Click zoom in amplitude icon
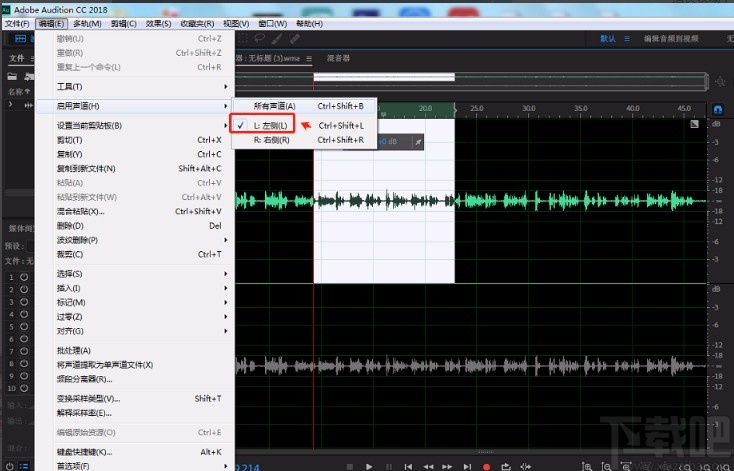Image resolution: width=734 pixels, height=471 pixels. (x=587, y=466)
